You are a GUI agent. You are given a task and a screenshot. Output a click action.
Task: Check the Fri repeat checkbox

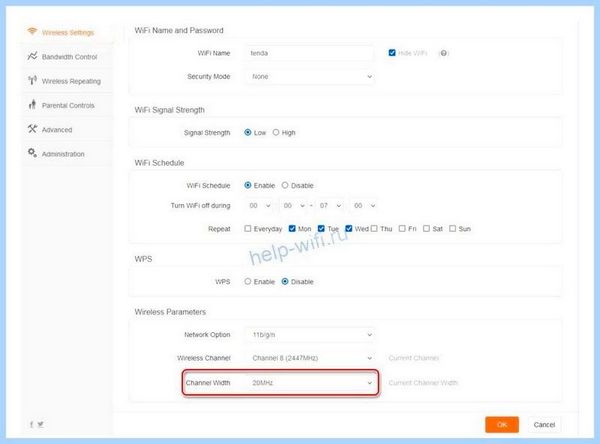pos(402,229)
